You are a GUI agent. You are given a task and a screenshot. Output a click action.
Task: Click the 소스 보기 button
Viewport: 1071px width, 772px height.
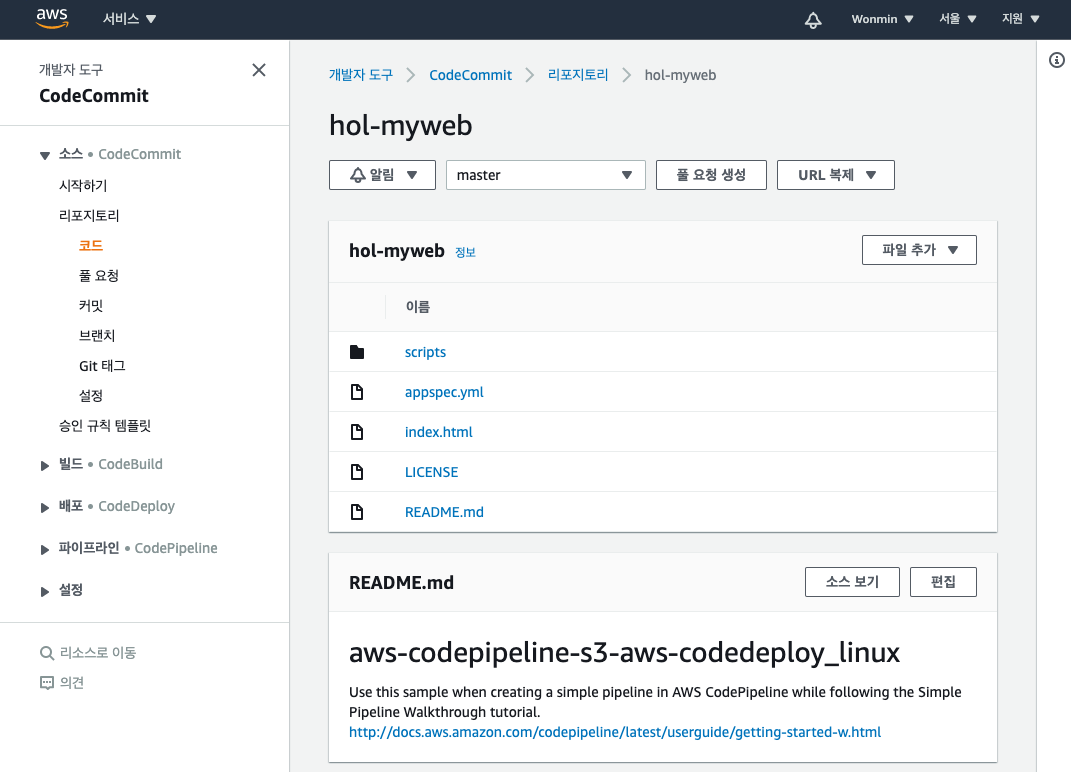(852, 582)
